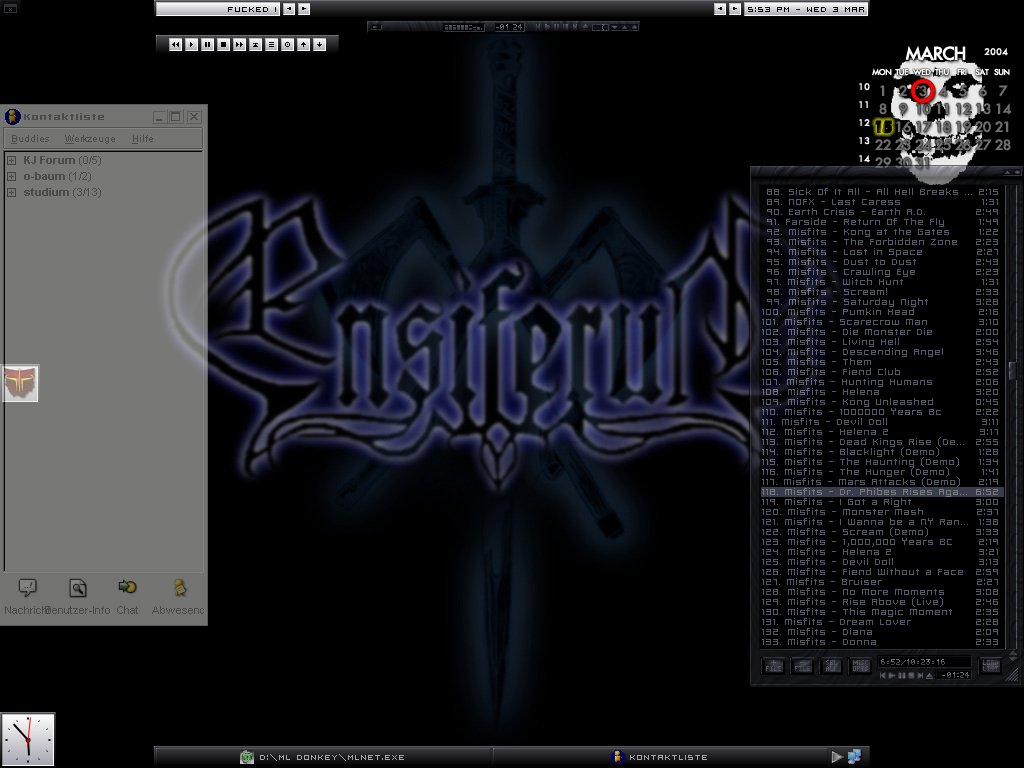Click the right arrow beside the top clock

(735, 9)
